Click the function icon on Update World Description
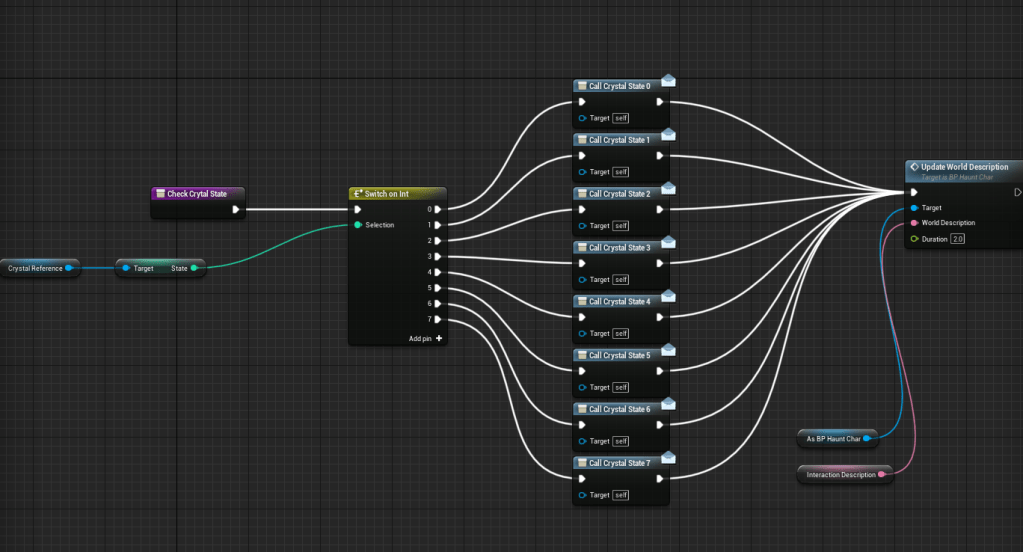1023x552 pixels. click(x=914, y=167)
